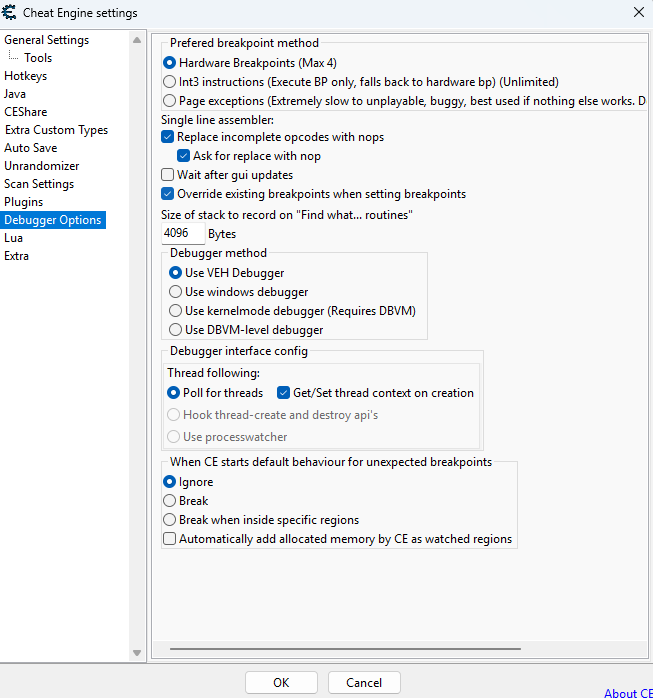This screenshot has width=653, height=698.
Task: Open Auto Save settings
Action: pos(31,148)
